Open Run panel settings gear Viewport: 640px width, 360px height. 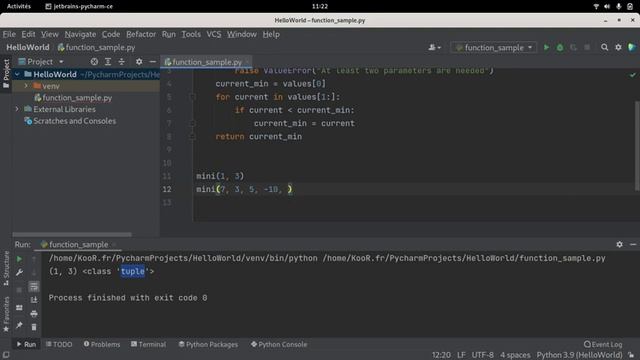click(619, 244)
